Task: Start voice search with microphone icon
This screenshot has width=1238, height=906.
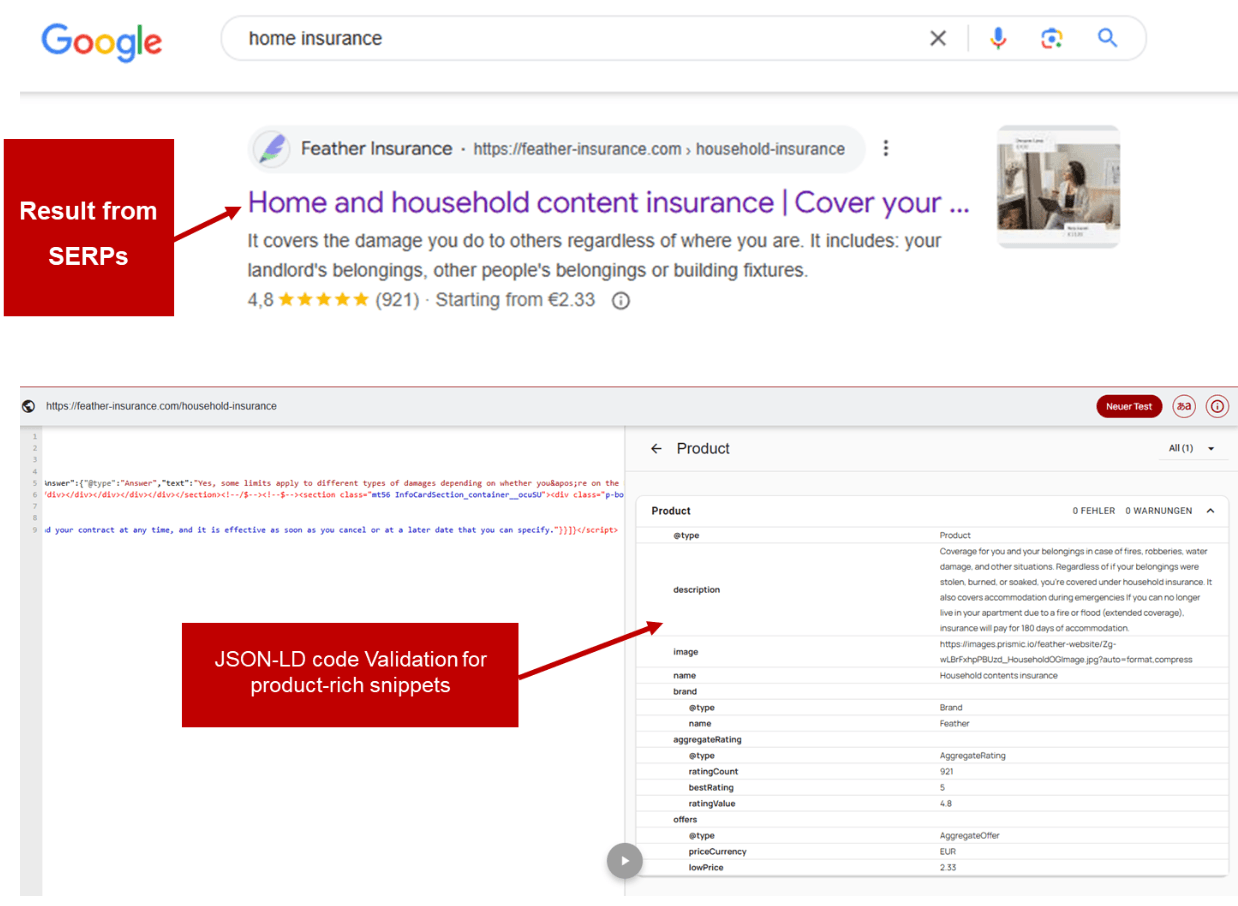Action: (x=997, y=39)
